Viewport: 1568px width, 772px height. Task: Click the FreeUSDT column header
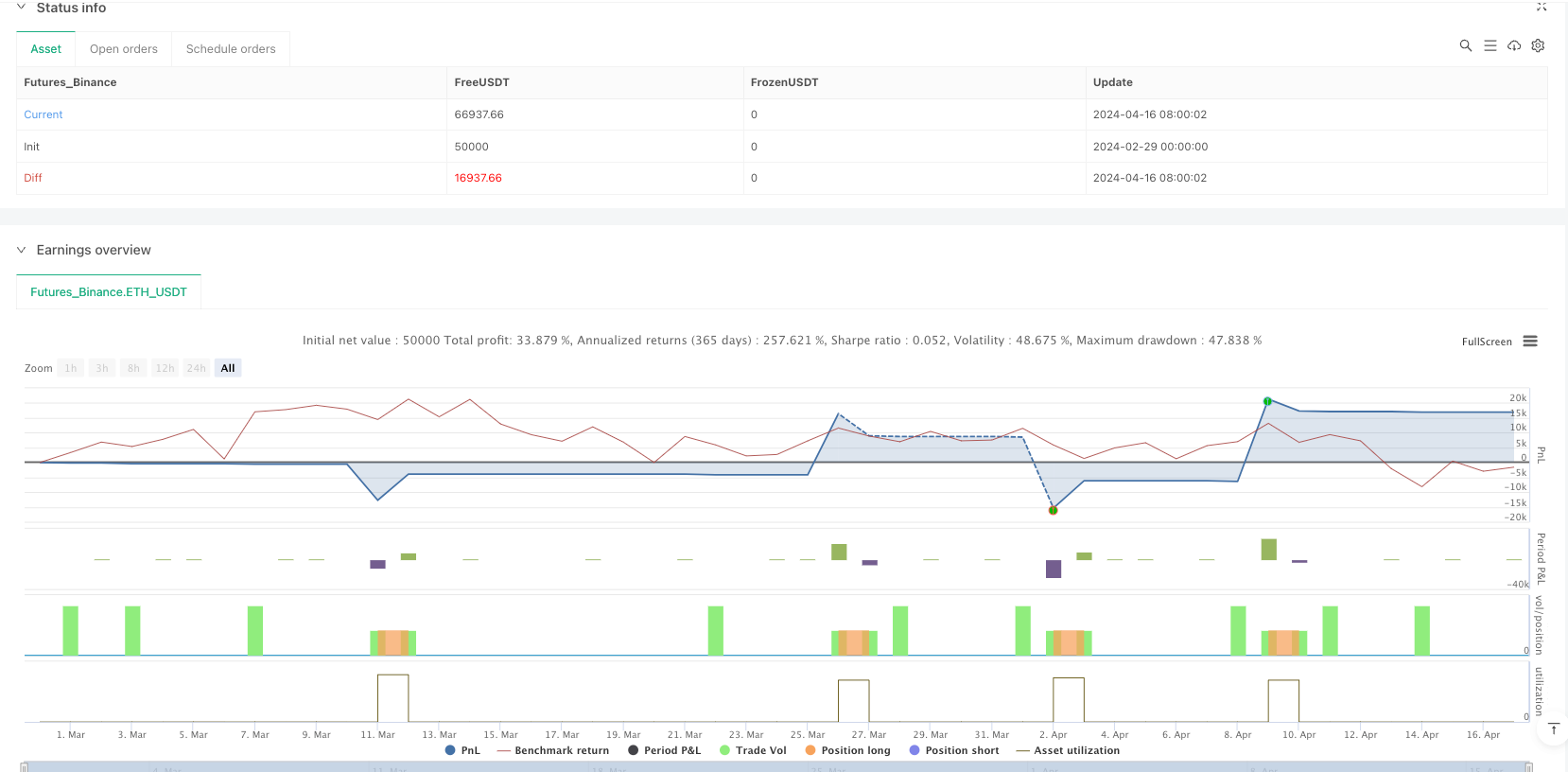coord(481,82)
